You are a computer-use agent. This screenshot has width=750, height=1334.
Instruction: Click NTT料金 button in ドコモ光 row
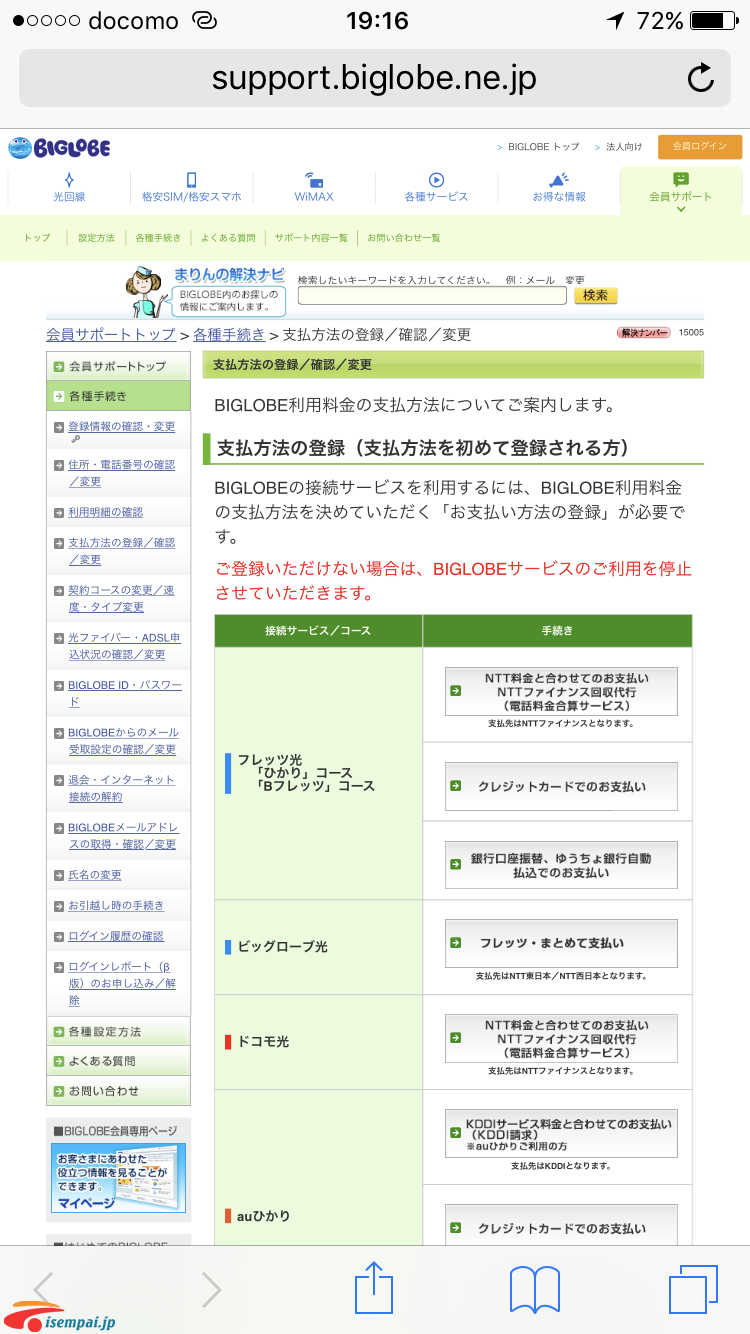561,1039
